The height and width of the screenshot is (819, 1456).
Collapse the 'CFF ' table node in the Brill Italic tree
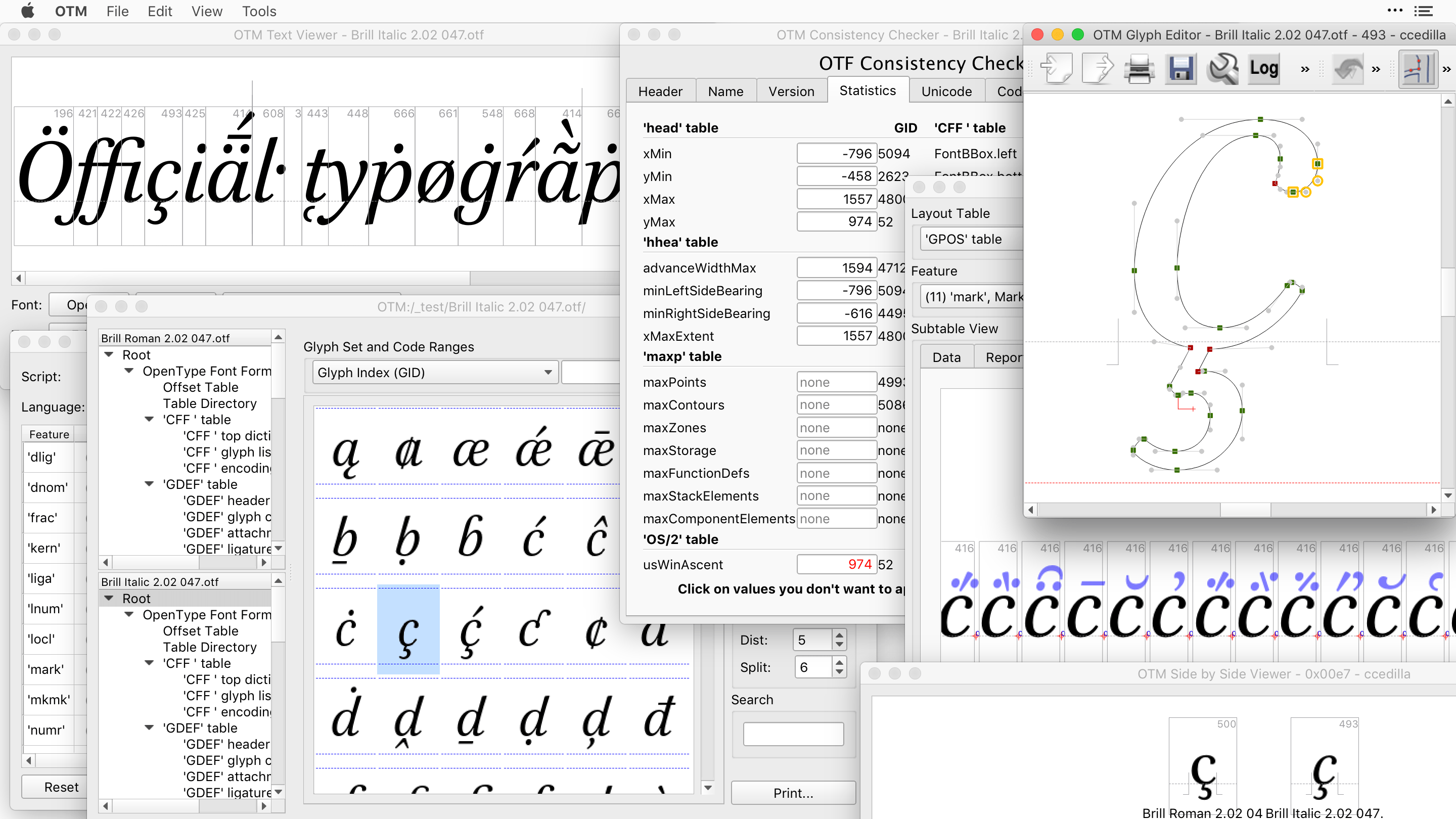pos(149,663)
